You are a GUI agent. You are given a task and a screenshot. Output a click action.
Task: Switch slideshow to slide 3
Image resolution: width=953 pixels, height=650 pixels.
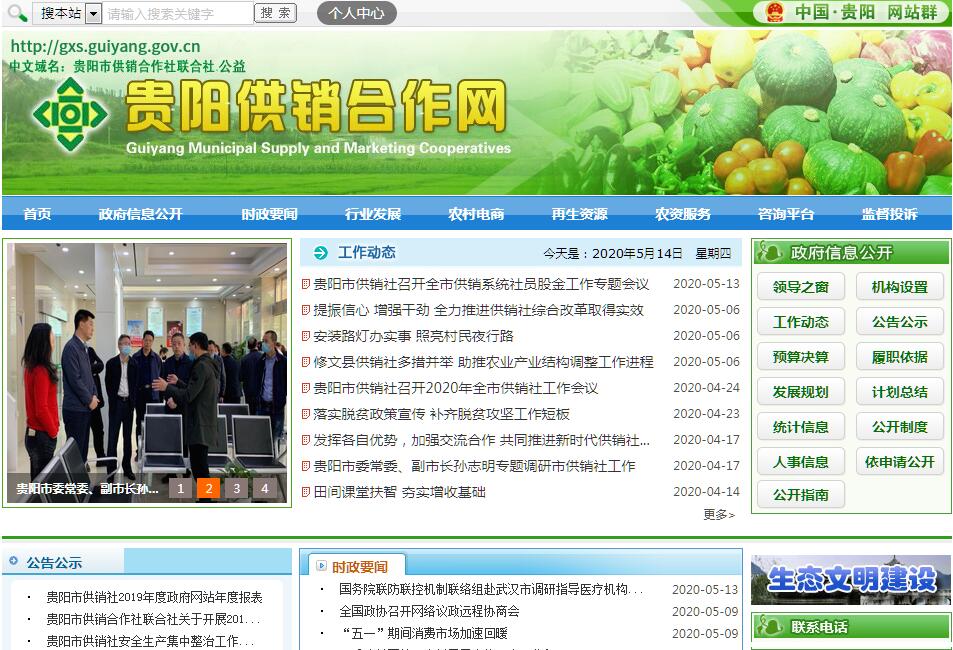[236, 488]
